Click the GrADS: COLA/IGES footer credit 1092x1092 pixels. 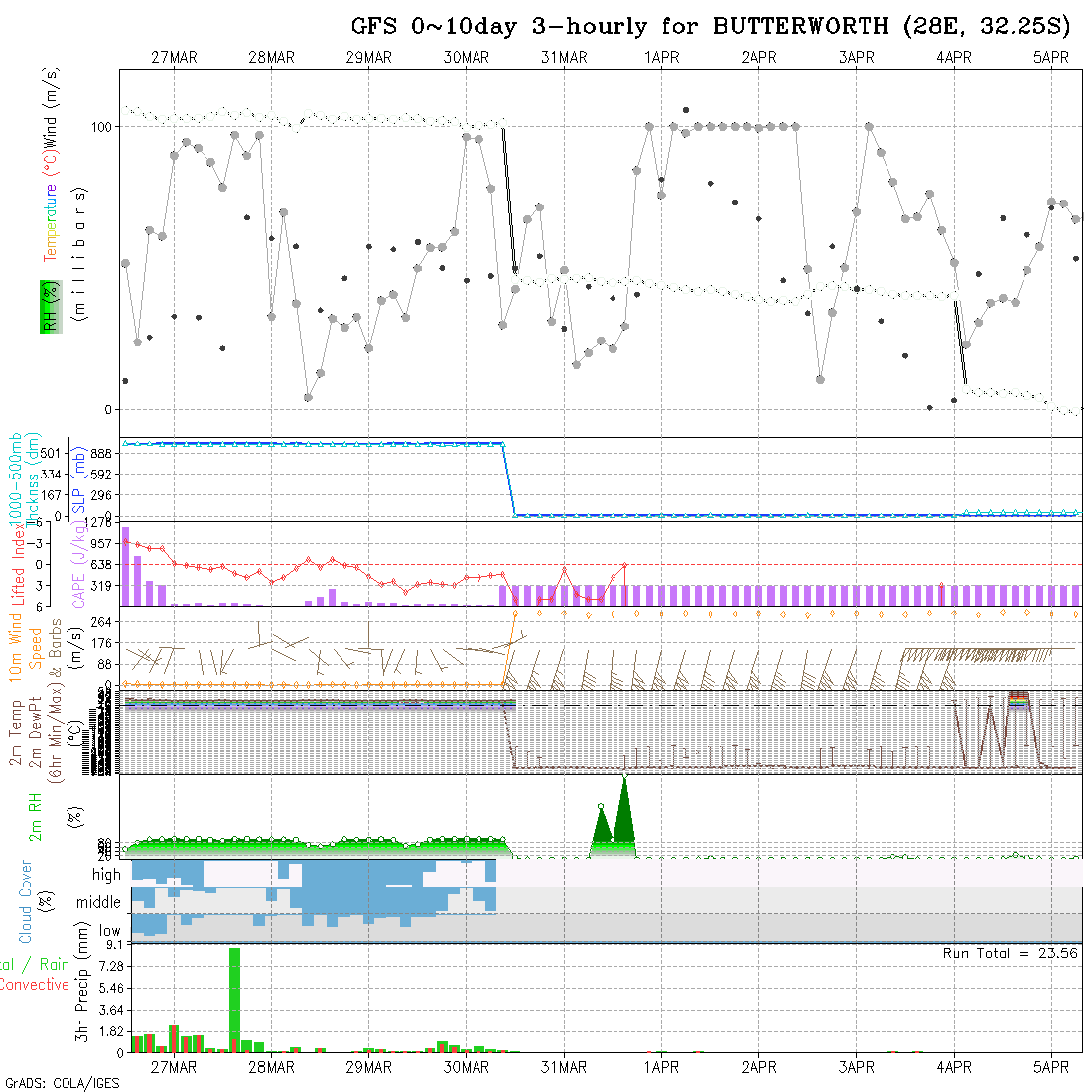(x=62, y=1083)
